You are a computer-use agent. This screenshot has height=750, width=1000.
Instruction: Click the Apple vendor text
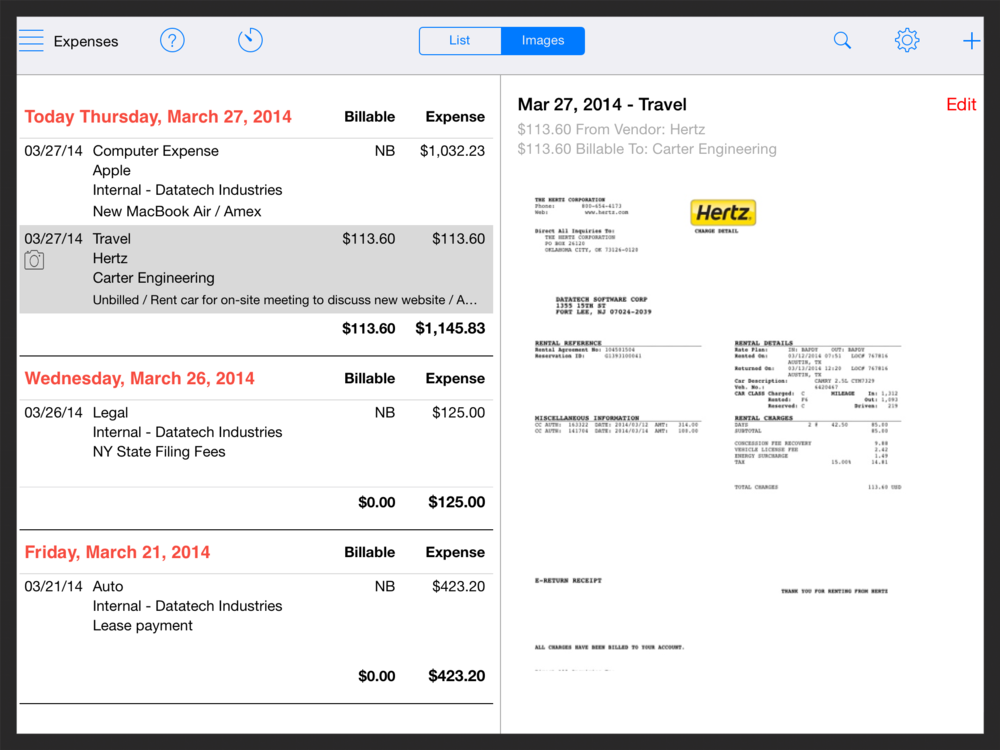click(112, 171)
